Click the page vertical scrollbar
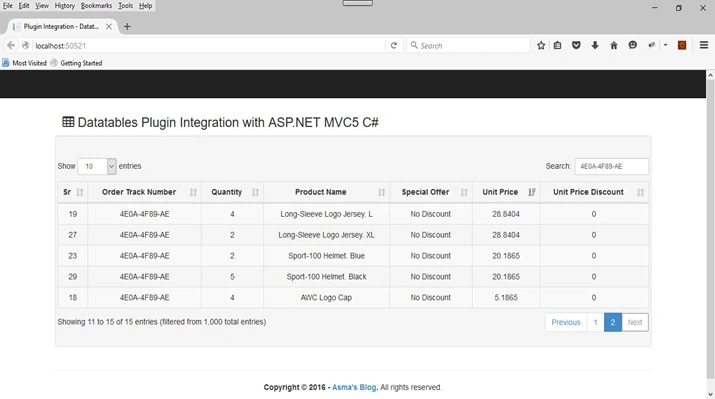The height and width of the screenshot is (399, 715). (x=710, y=228)
